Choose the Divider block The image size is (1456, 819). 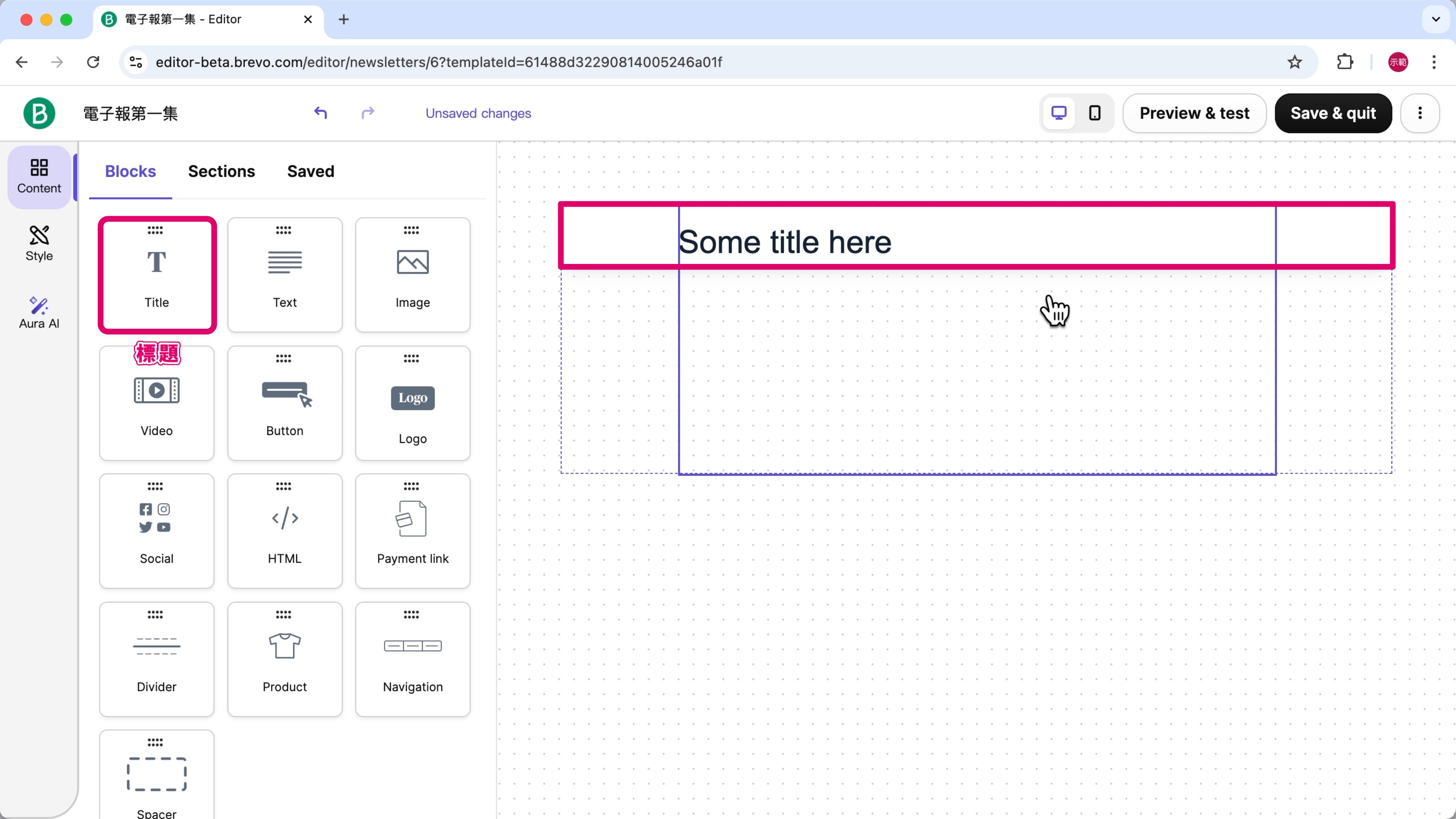pyautogui.click(x=157, y=659)
